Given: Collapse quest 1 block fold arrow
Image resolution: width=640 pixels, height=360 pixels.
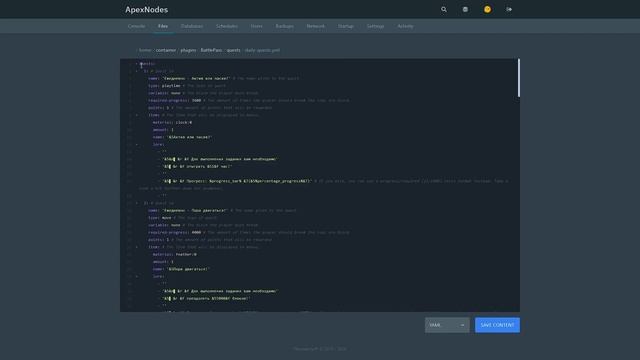Looking at the screenshot, I should [136, 71].
